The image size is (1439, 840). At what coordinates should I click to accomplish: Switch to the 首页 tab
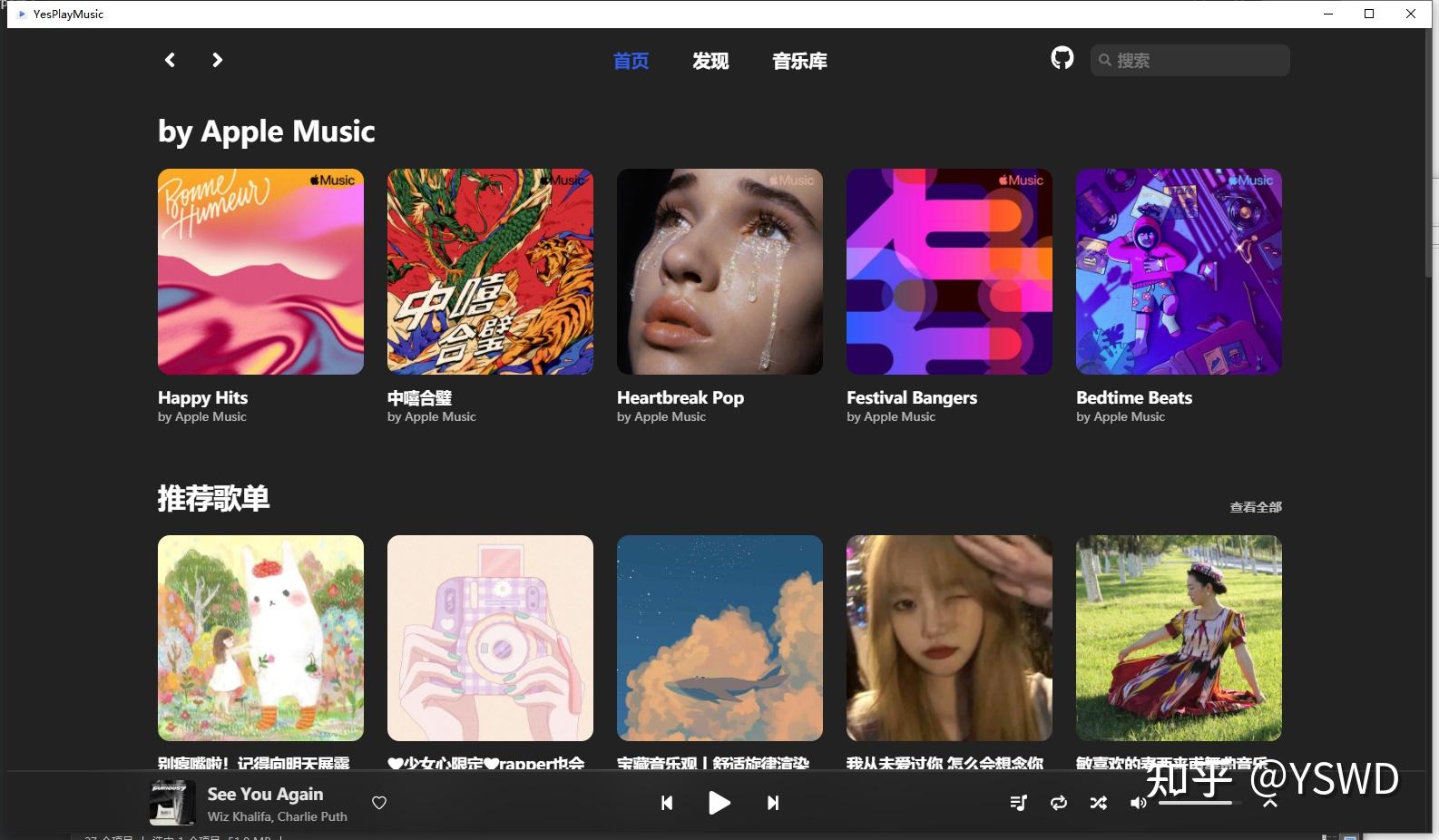(631, 61)
